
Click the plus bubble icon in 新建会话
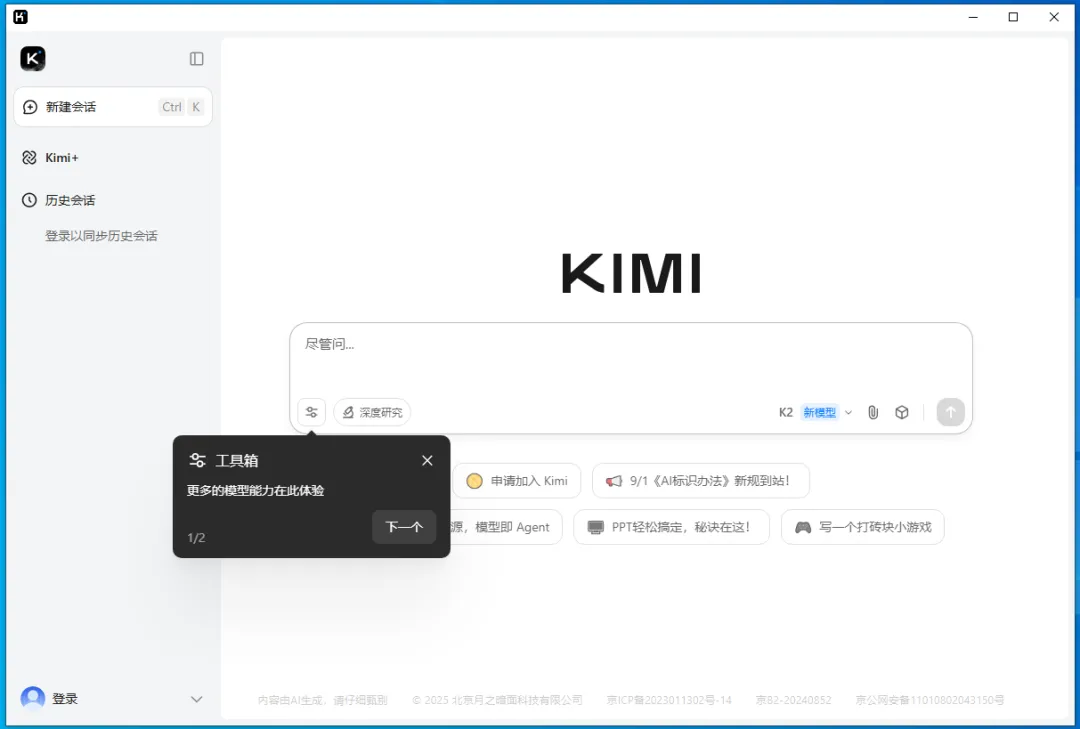pyautogui.click(x=30, y=107)
